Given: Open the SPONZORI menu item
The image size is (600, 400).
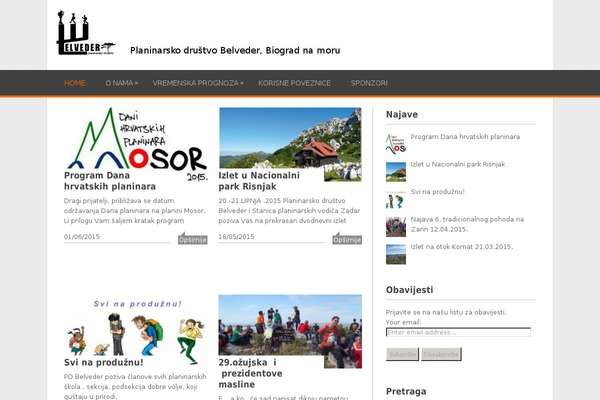Looking at the screenshot, I should [369, 83].
